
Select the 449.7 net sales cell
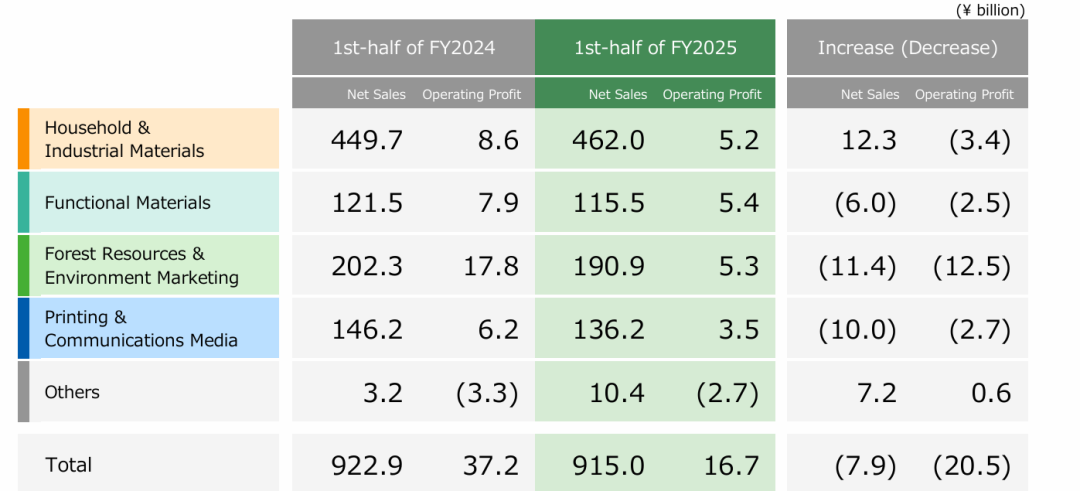pos(366,140)
